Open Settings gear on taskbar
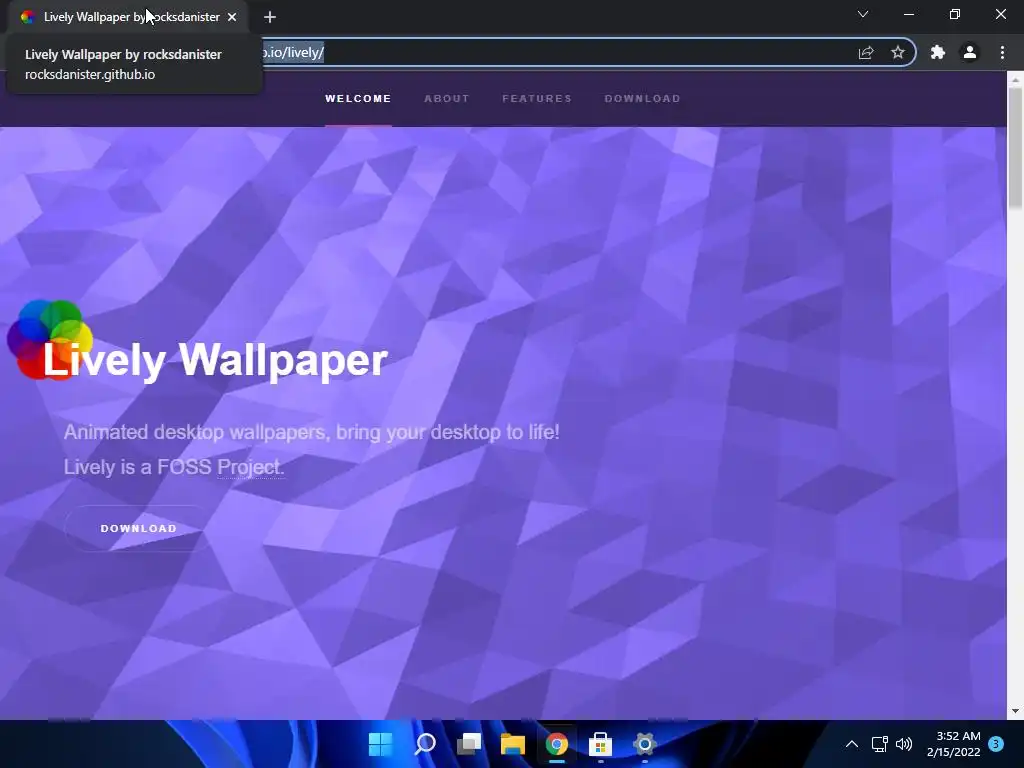Image resolution: width=1024 pixels, height=768 pixels. [x=645, y=744]
